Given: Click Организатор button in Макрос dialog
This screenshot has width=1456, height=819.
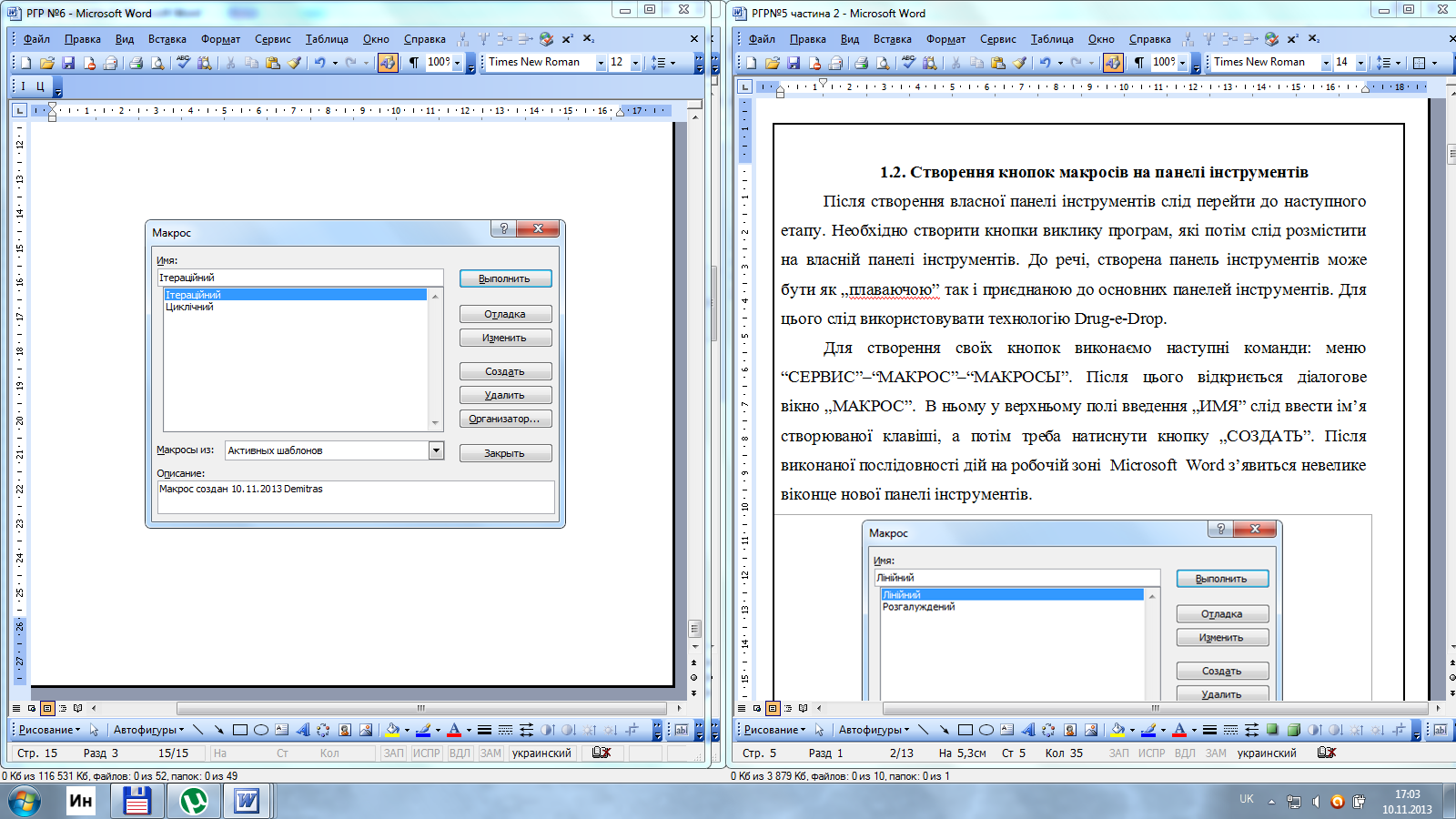Looking at the screenshot, I should 505,419.
